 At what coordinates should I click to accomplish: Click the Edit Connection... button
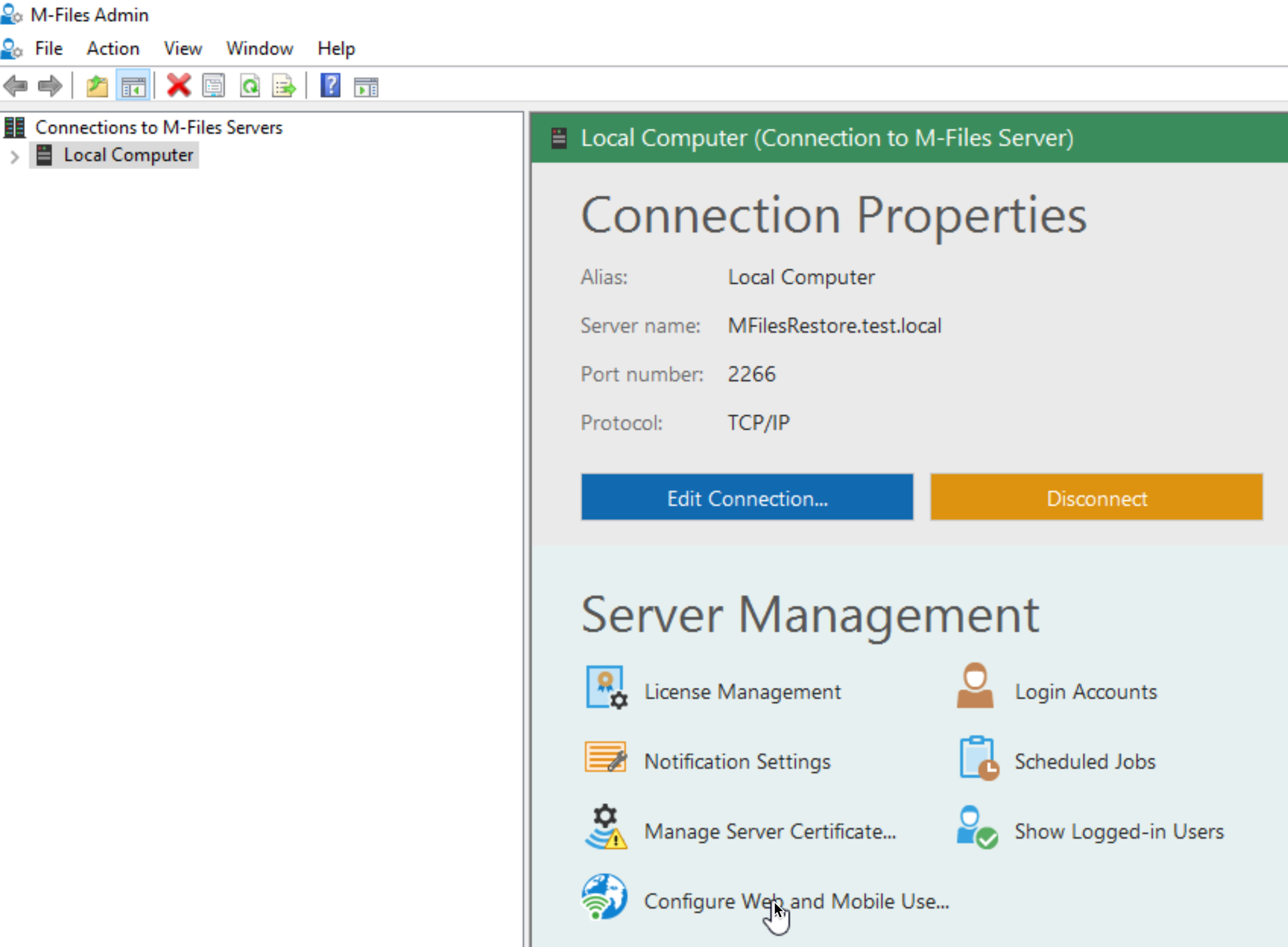pos(747,497)
